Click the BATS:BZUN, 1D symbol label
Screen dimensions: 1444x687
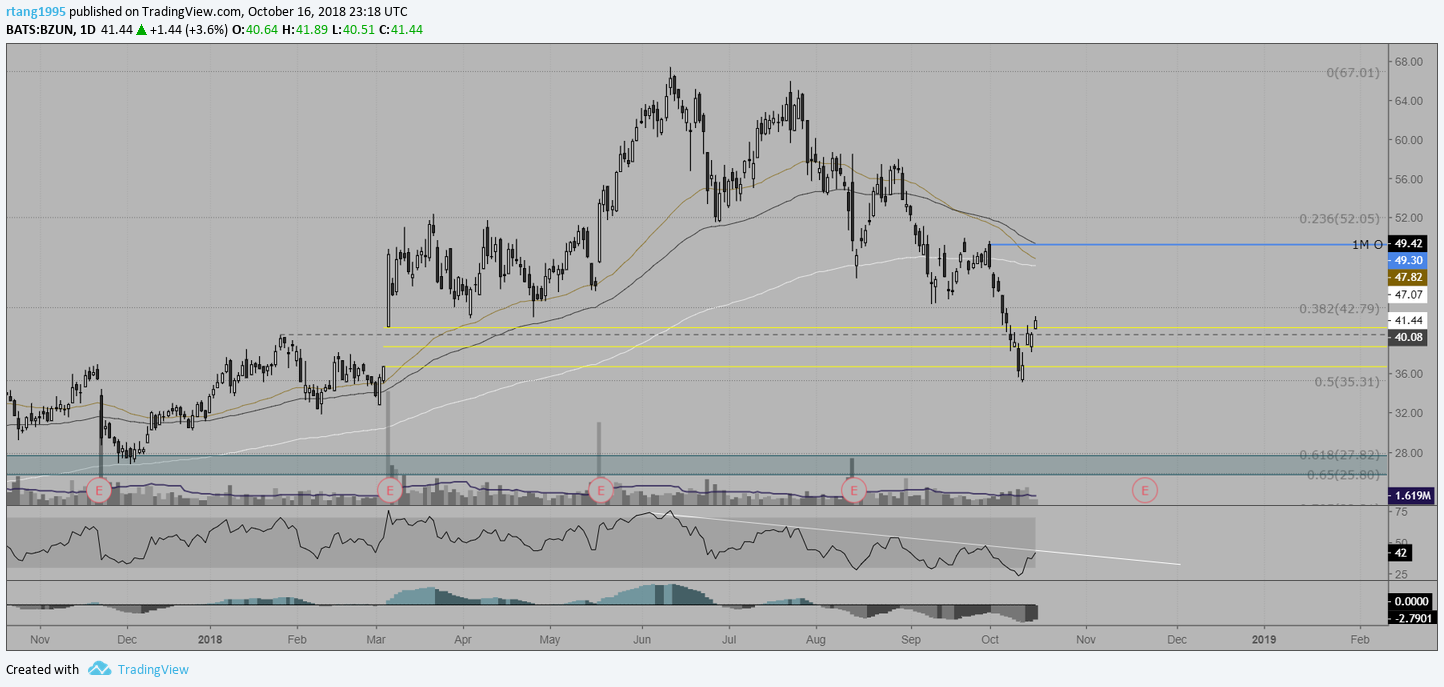pos(51,30)
